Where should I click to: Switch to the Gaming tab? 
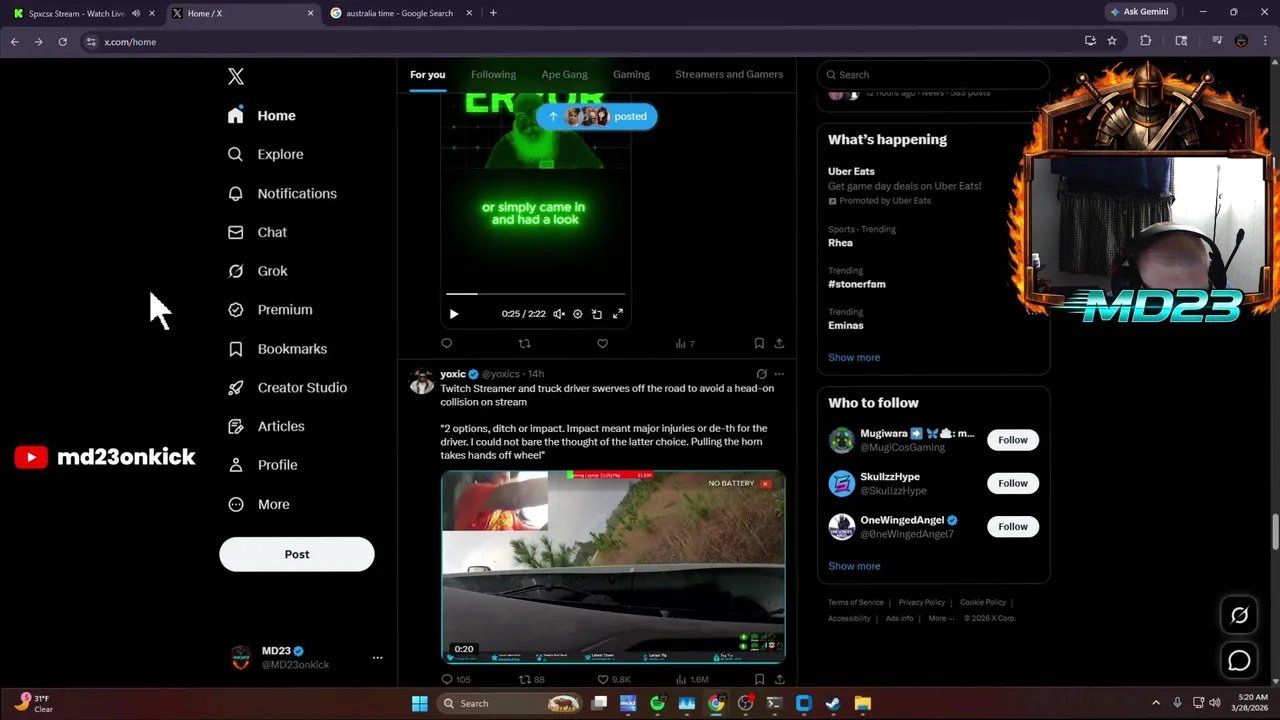631,74
